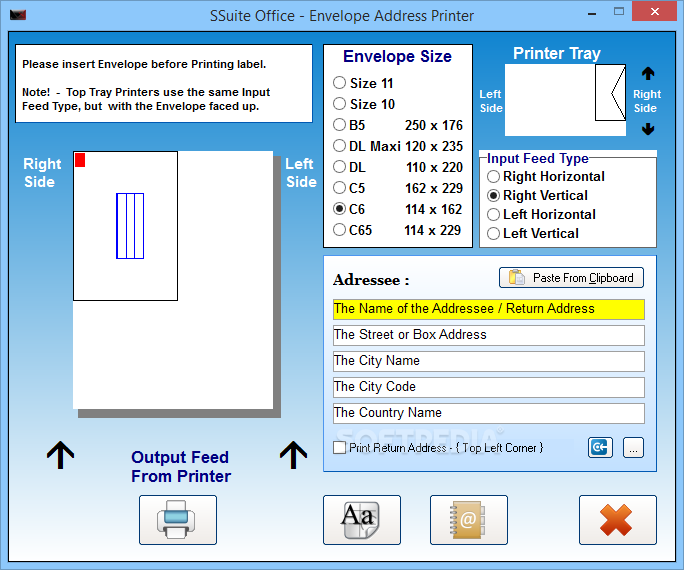Maximize the Envelope Address Printer window
The width and height of the screenshot is (684, 570).
tap(619, 12)
